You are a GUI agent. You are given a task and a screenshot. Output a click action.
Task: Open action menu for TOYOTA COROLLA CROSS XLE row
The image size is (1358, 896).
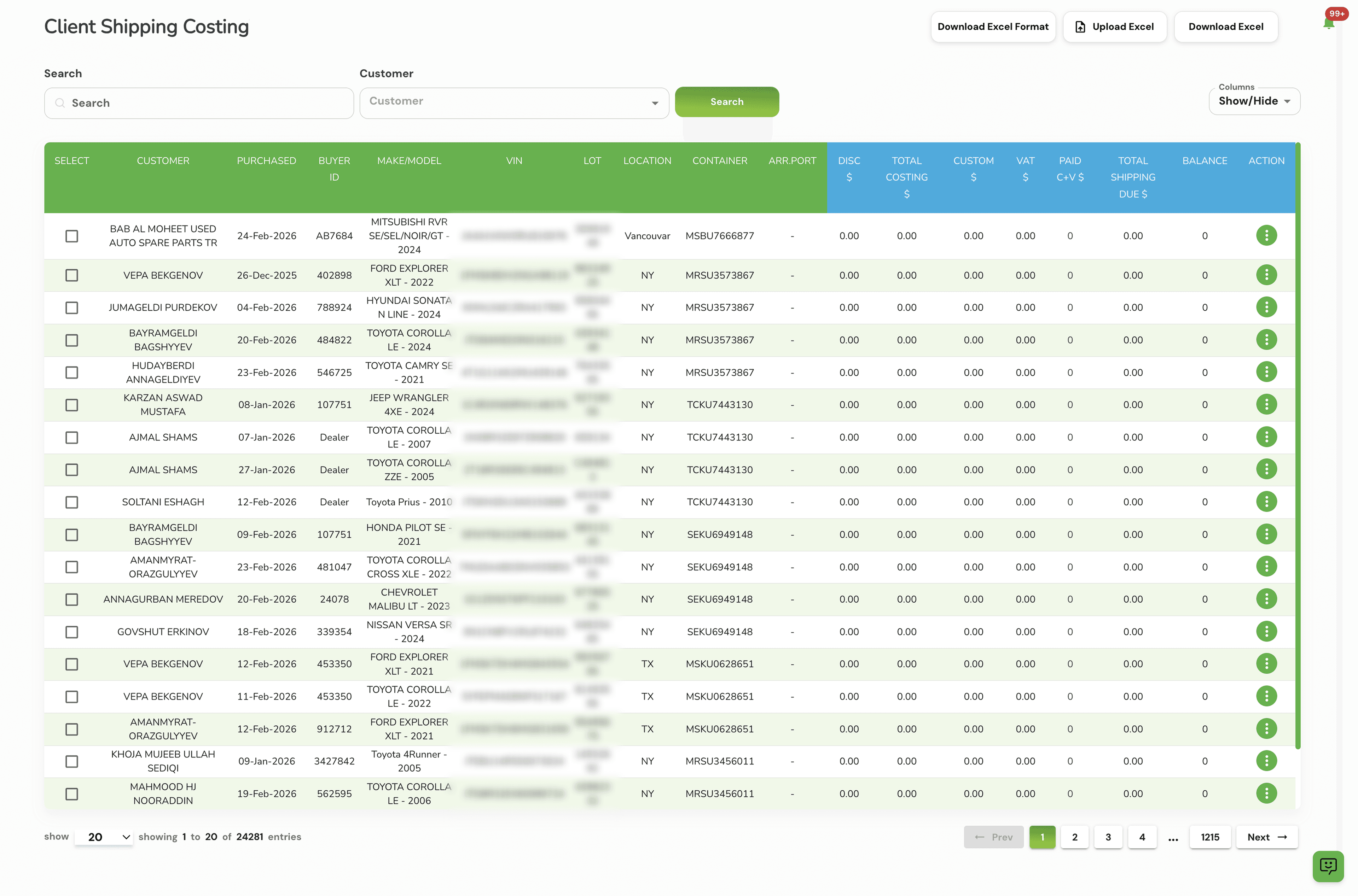(x=1266, y=566)
